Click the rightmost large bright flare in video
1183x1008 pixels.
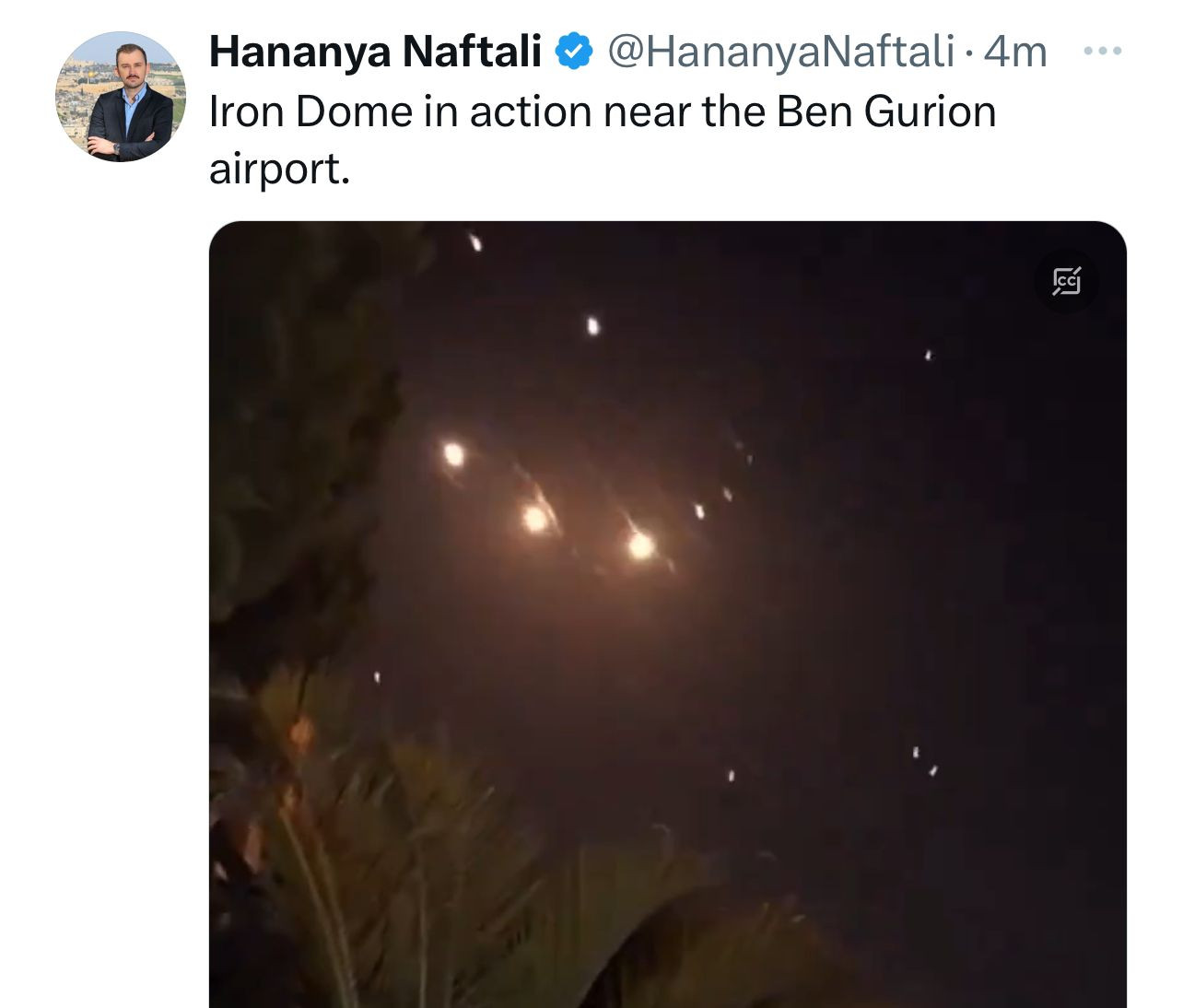point(641,545)
